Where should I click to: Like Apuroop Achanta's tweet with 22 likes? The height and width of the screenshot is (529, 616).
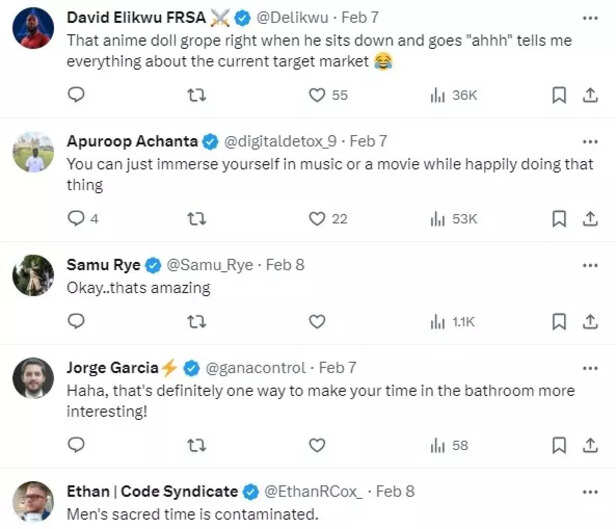(317, 218)
